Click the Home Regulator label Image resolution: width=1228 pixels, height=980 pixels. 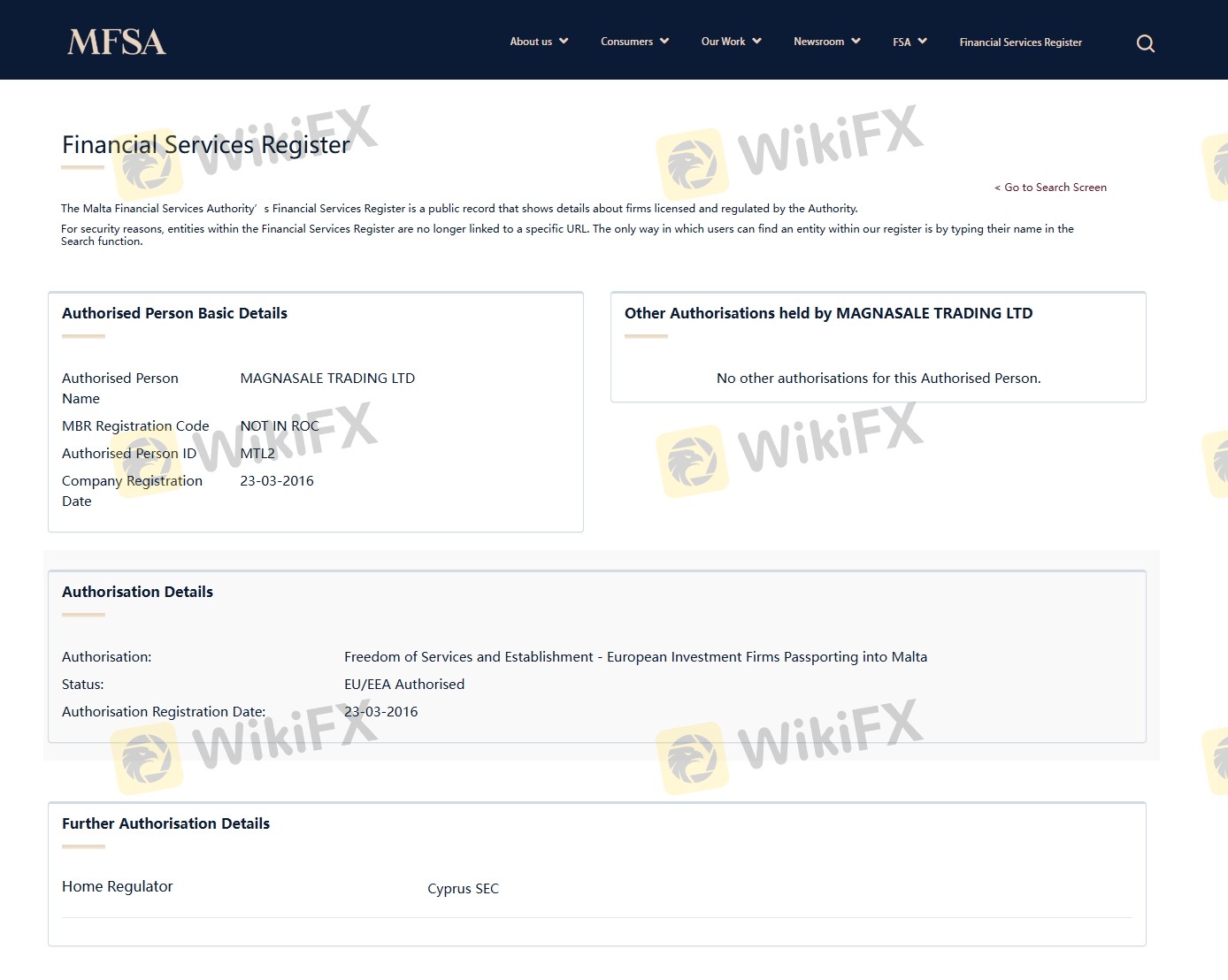point(118,886)
